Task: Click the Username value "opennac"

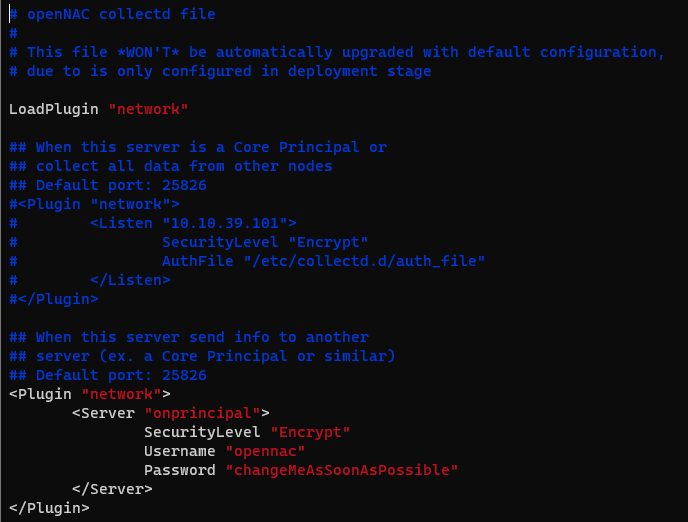Action: coord(265,451)
